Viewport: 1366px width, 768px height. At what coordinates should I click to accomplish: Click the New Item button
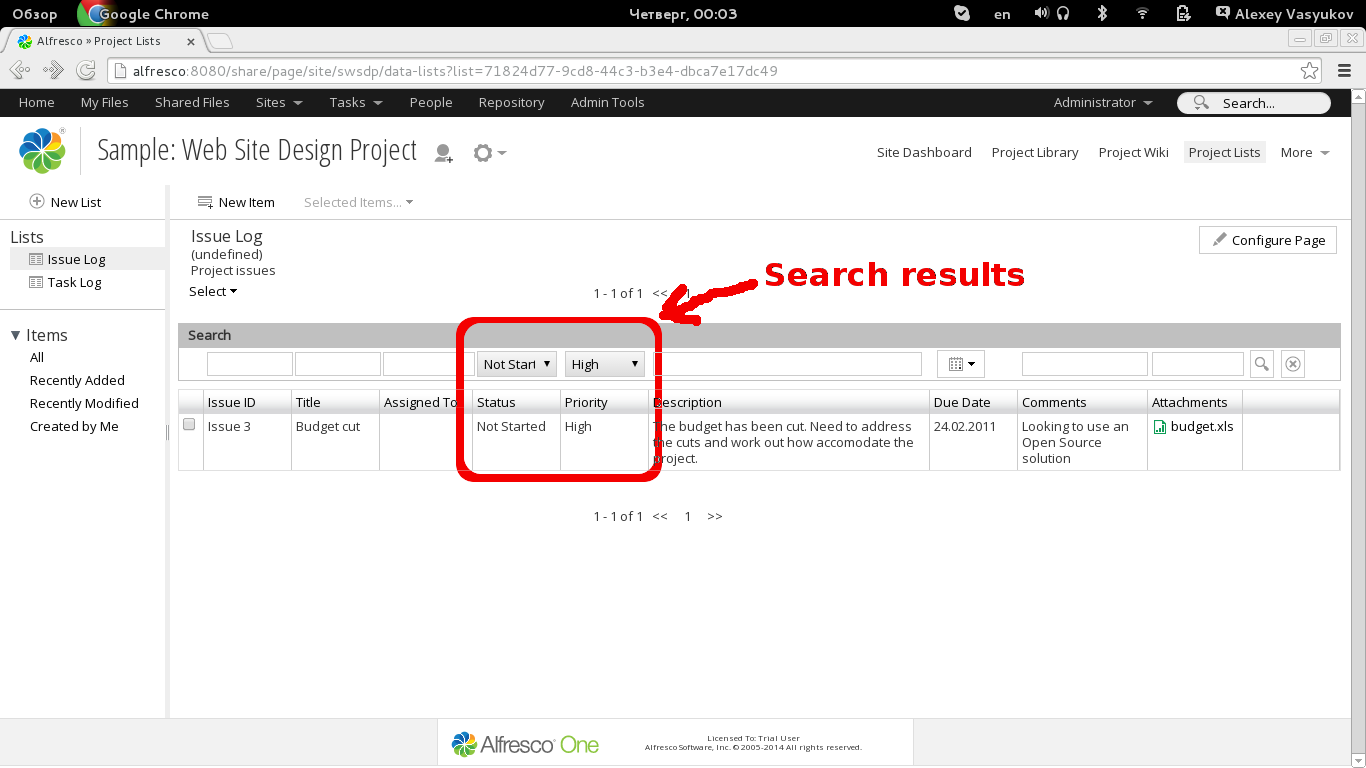(x=236, y=202)
